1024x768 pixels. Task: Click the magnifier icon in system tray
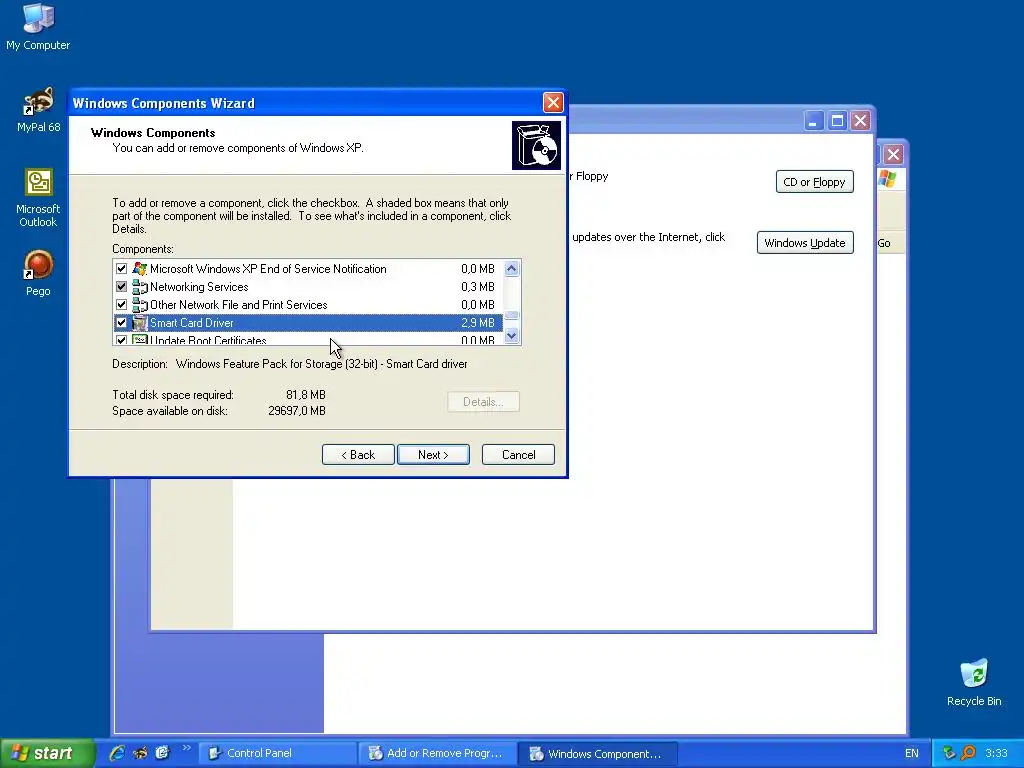(x=968, y=753)
